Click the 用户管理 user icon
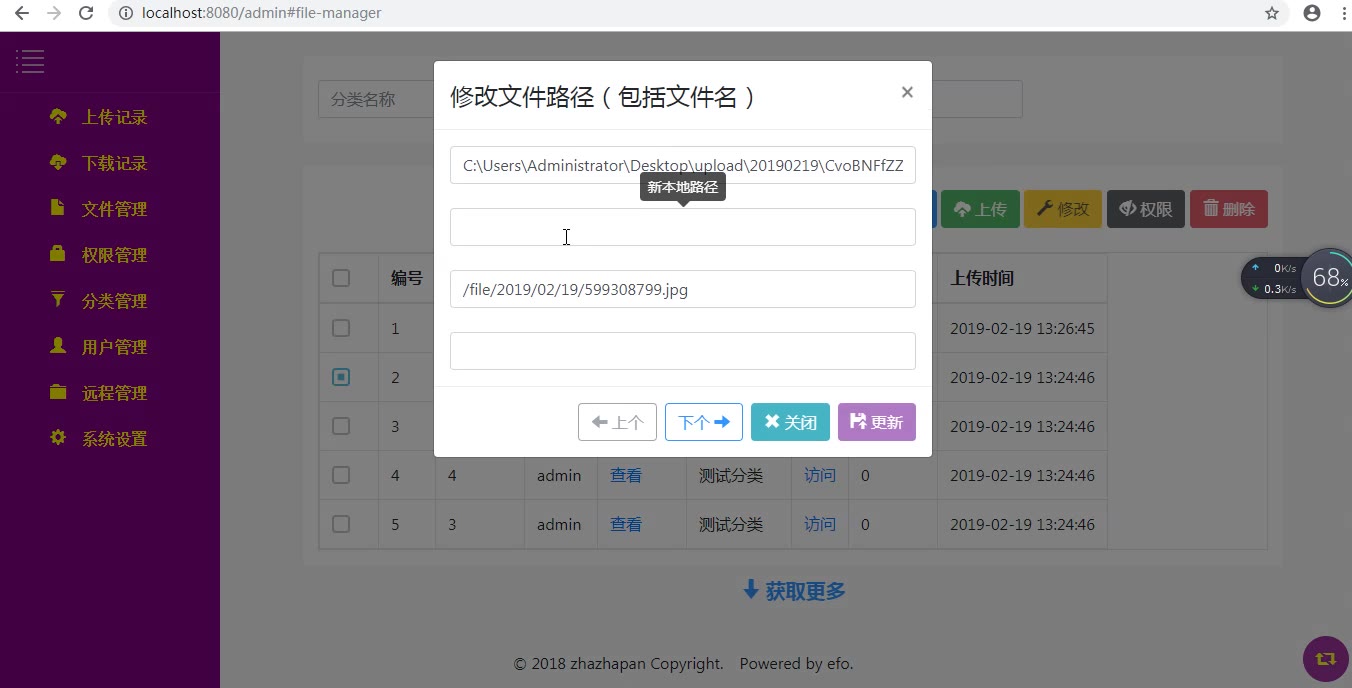 click(58, 346)
